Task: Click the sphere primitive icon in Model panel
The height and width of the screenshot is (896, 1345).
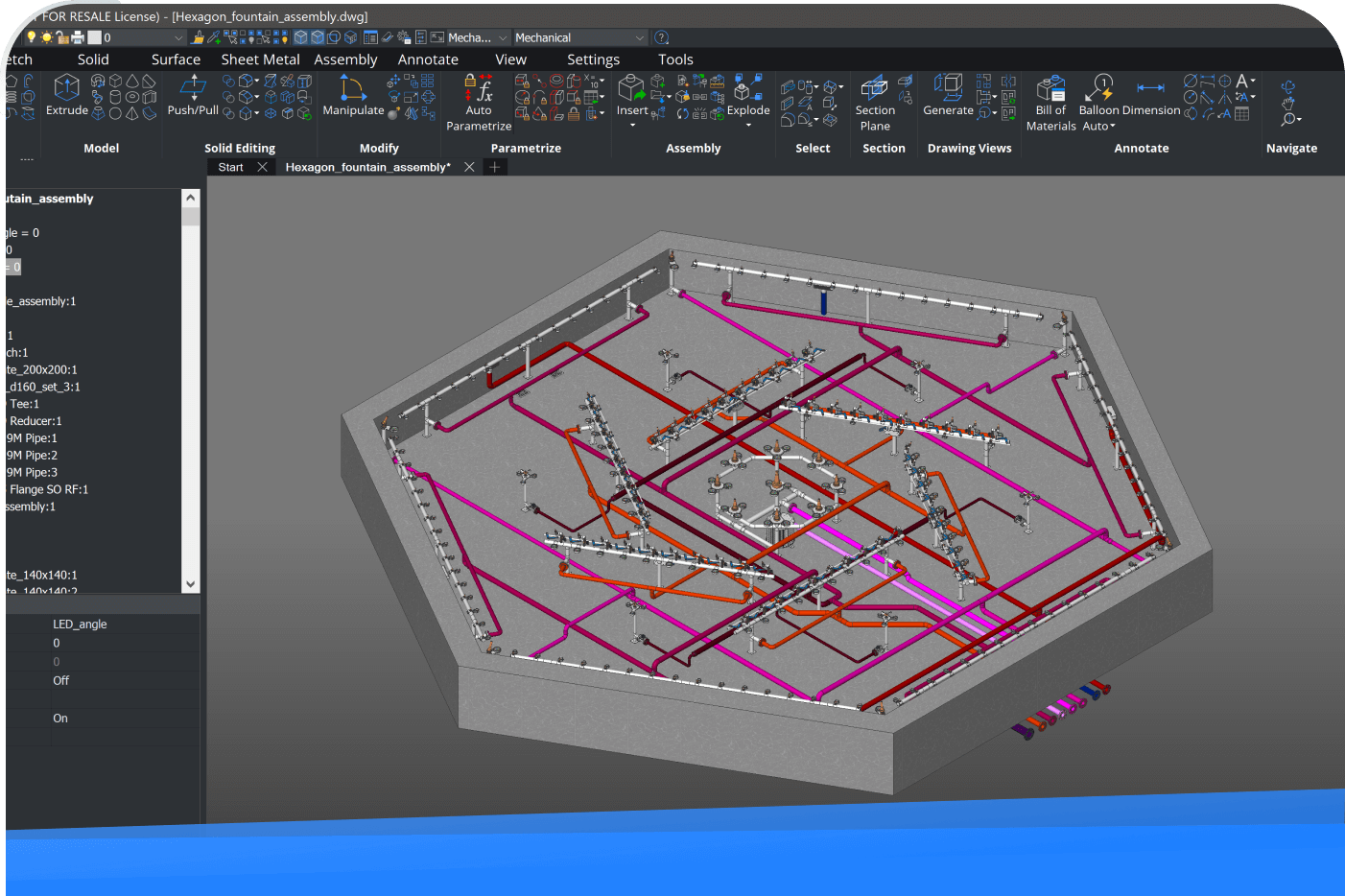Action: point(115,113)
